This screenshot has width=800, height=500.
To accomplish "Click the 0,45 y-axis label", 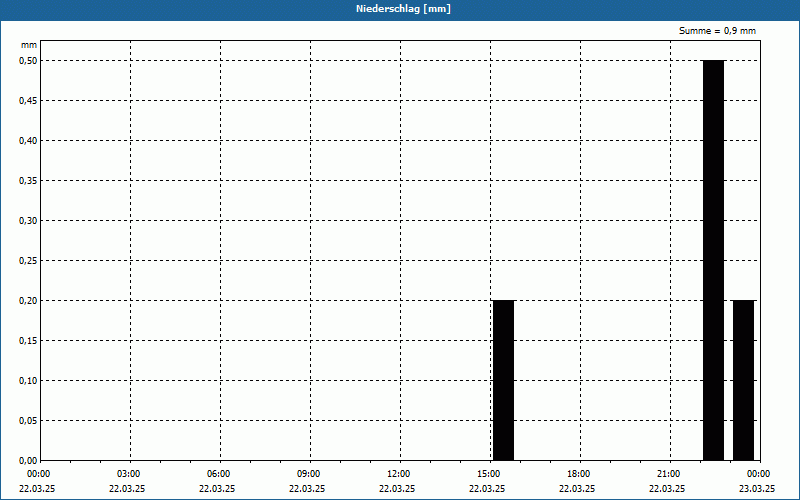I will tap(28, 101).
